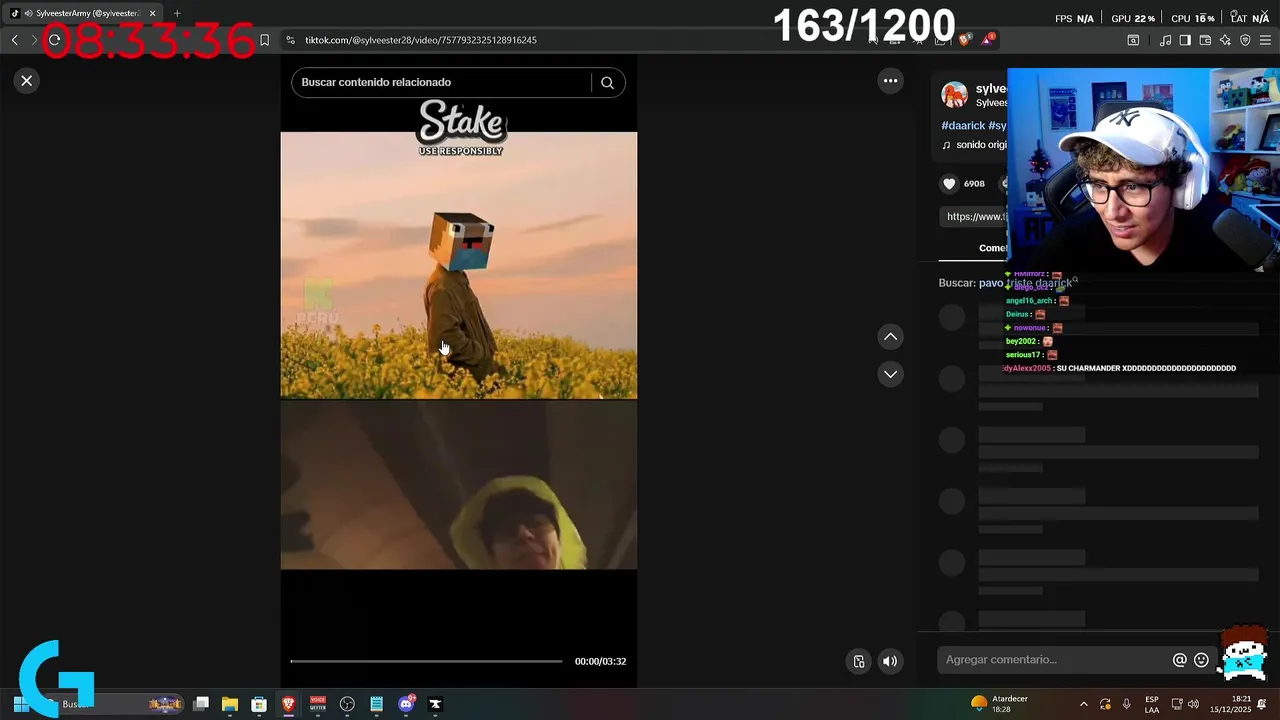
Task: Open the Atardecer weather widget
Action: tap(1000, 704)
